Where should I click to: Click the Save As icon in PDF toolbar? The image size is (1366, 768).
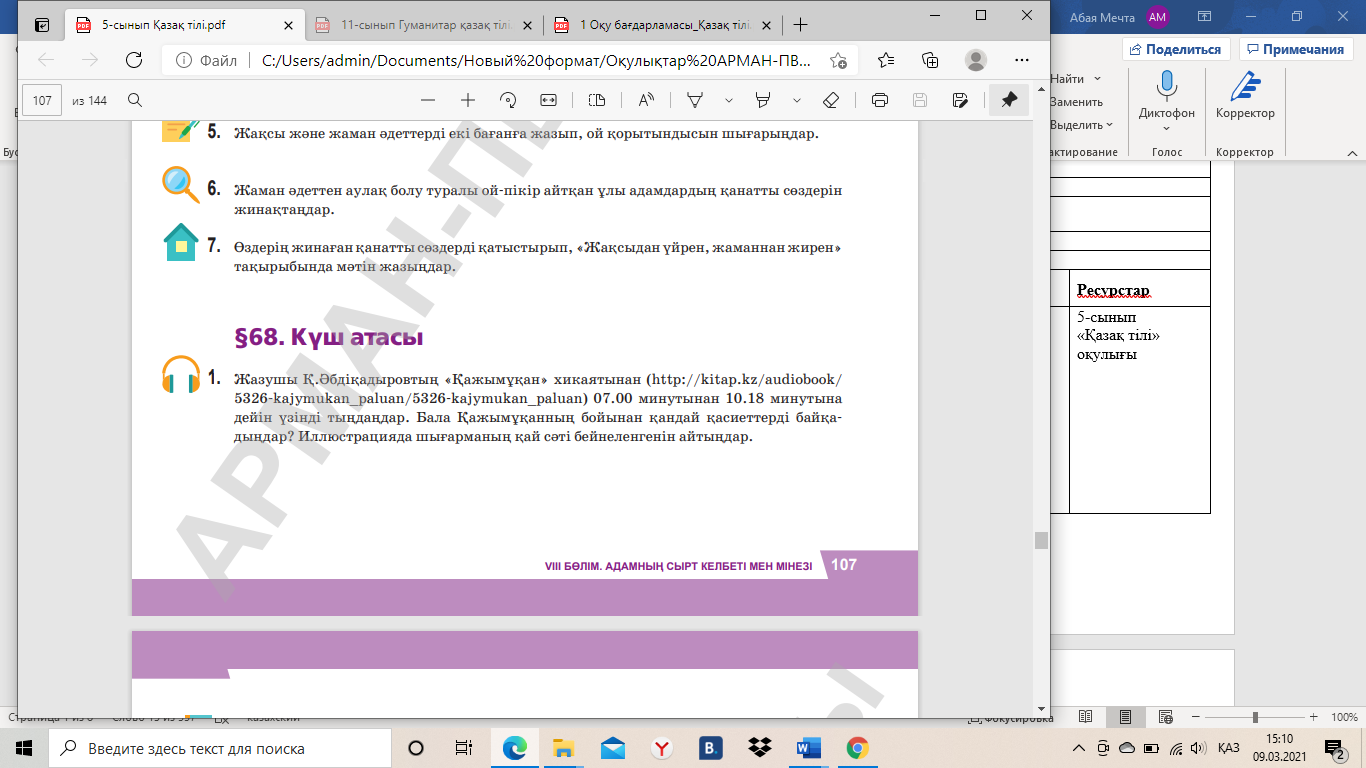[x=960, y=100]
